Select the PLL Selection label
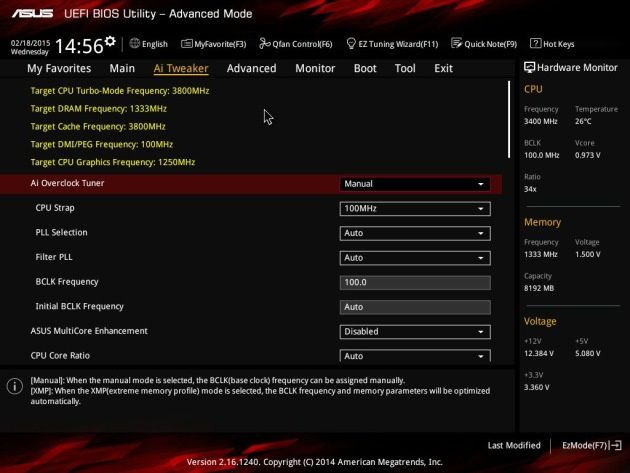Image resolution: width=630 pixels, height=473 pixels. (61, 233)
